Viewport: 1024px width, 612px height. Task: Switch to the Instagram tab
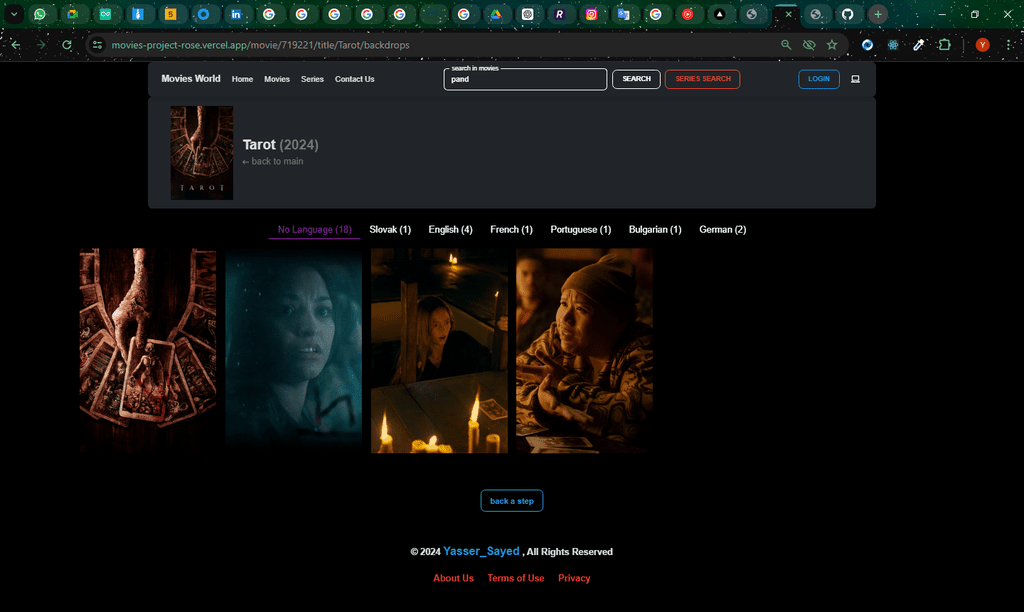click(591, 14)
